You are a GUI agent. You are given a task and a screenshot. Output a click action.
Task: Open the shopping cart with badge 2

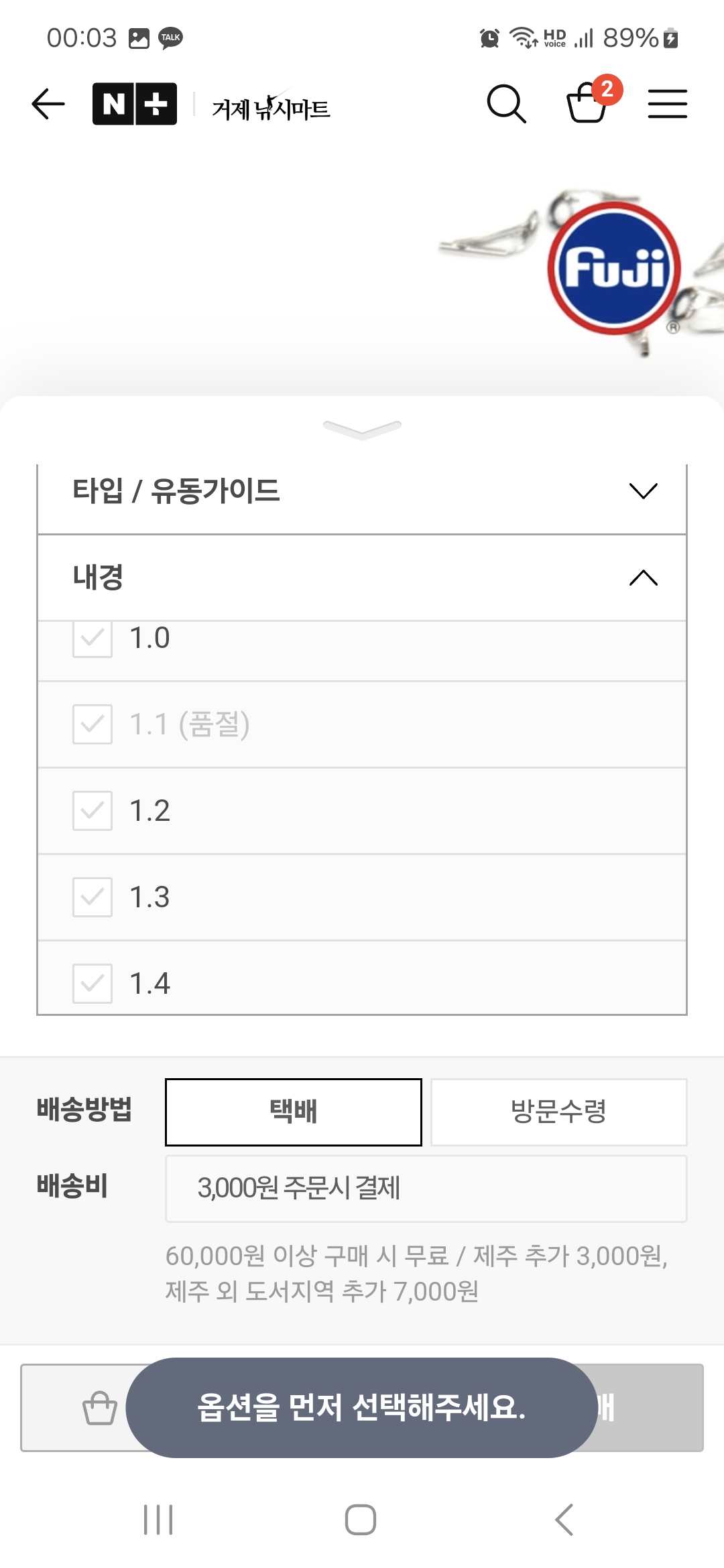587,103
